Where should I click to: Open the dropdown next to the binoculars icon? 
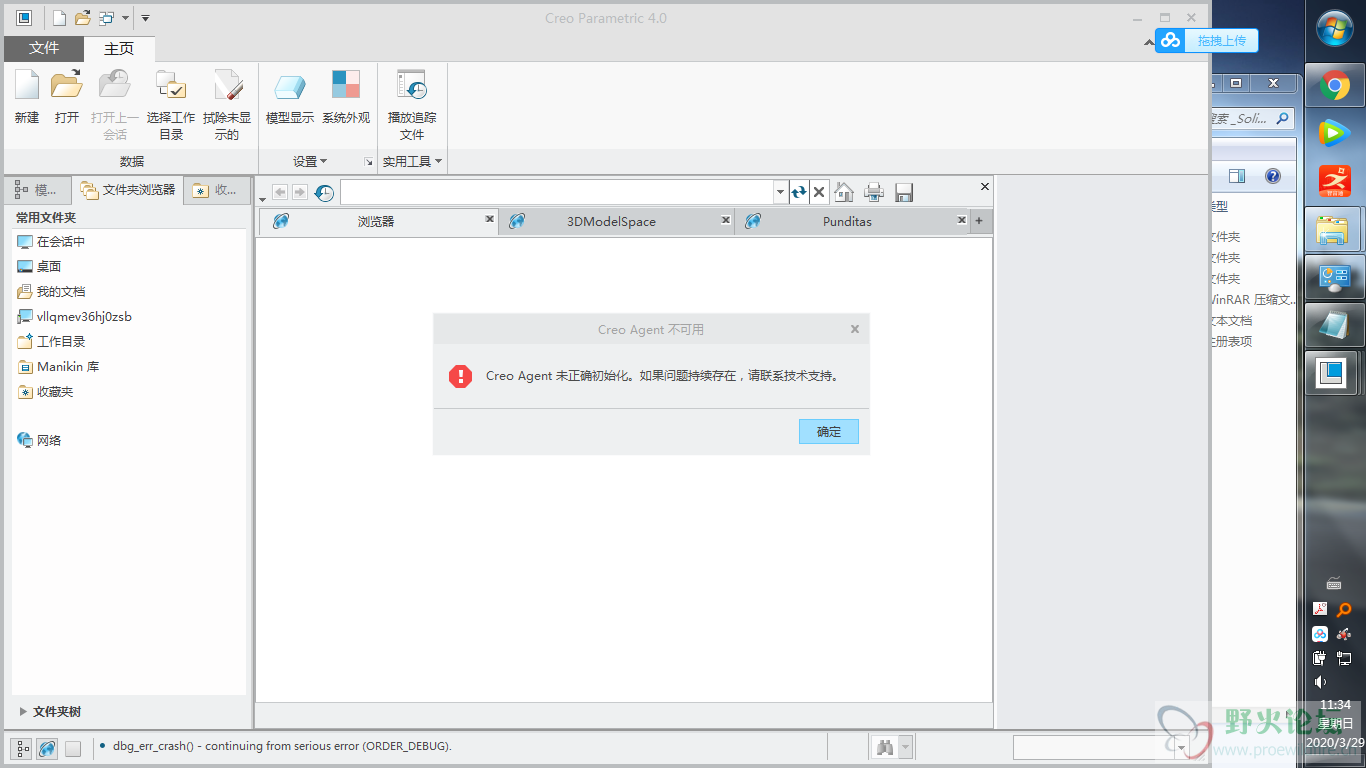905,747
